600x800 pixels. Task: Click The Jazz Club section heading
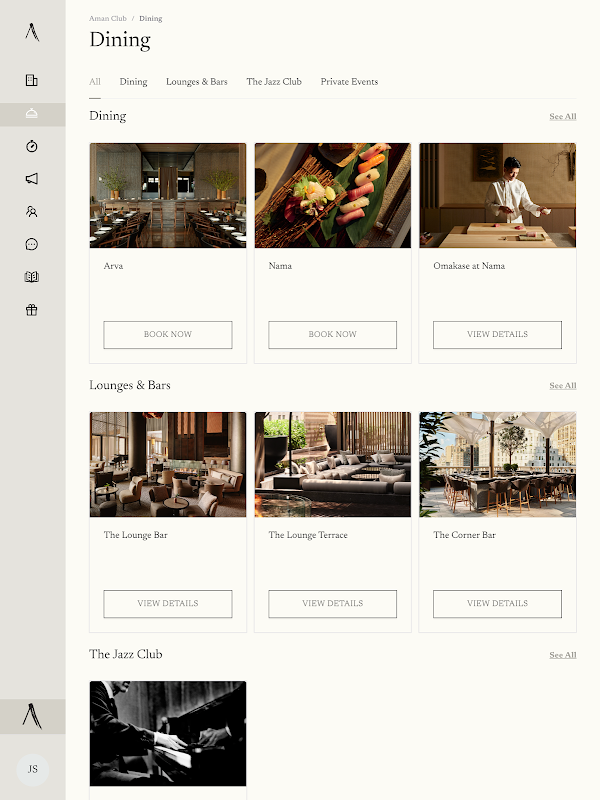tap(126, 654)
